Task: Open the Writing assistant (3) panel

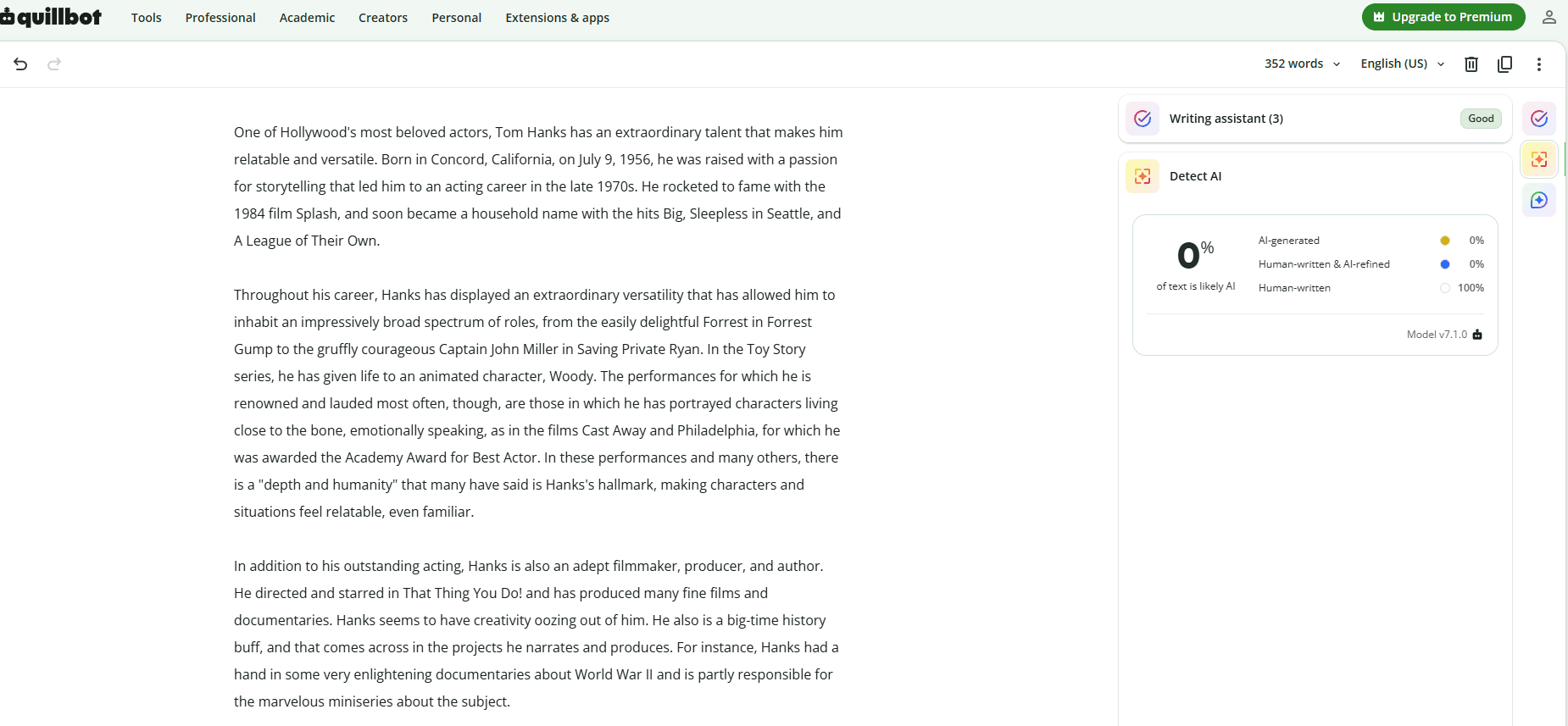Action: coord(1315,119)
